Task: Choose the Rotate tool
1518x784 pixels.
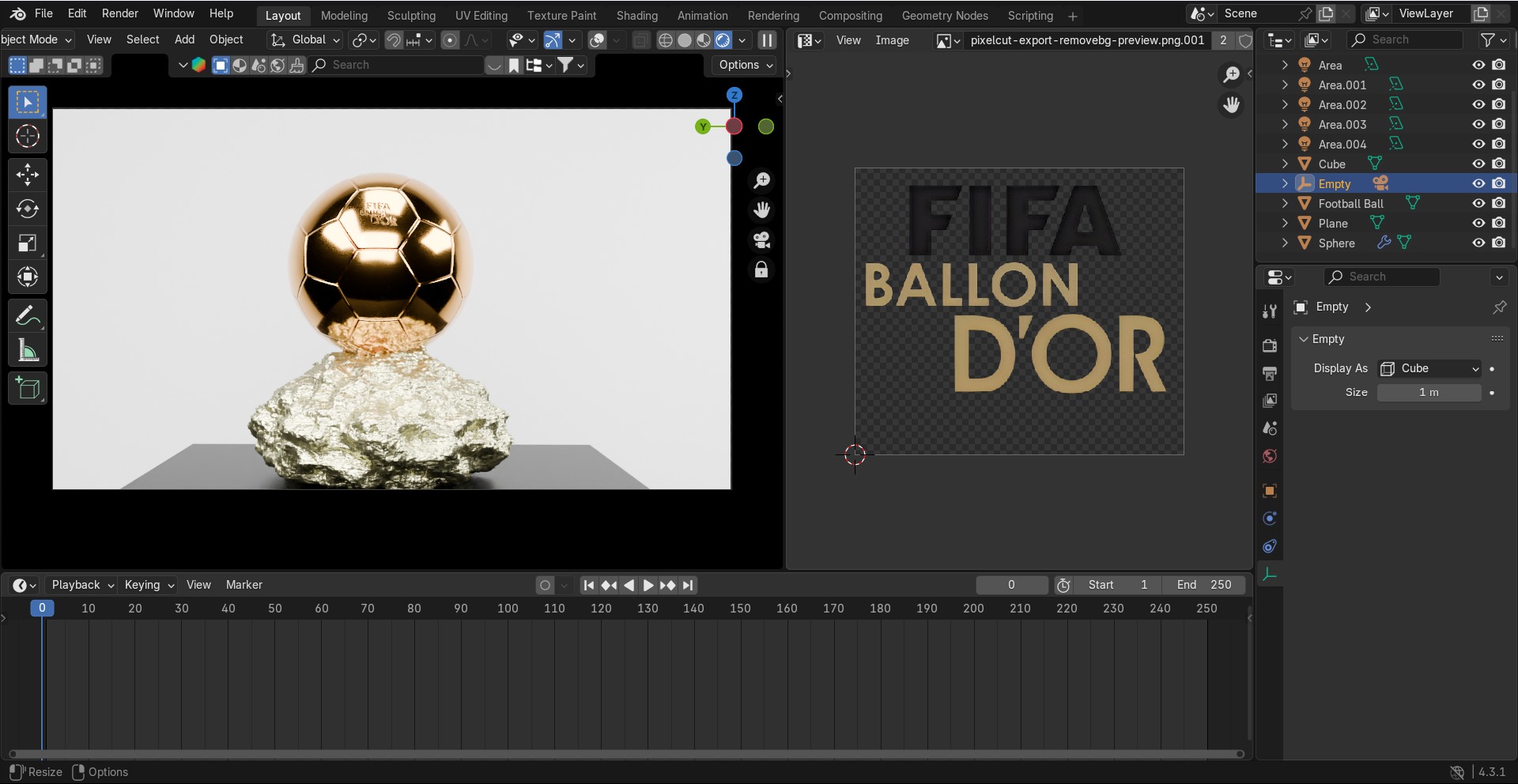Action: click(28, 209)
